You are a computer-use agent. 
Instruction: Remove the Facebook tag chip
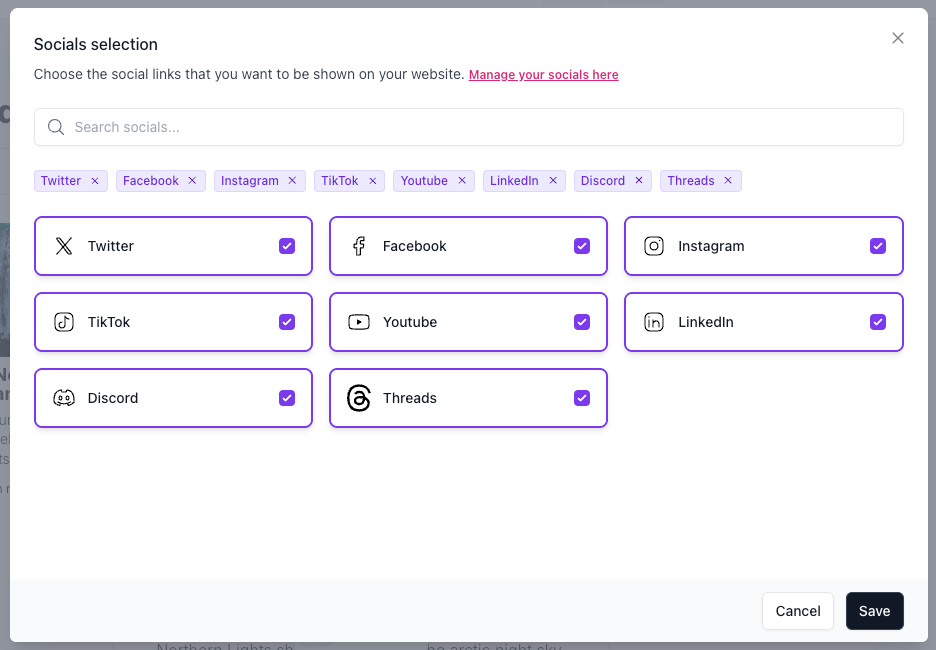(x=193, y=181)
